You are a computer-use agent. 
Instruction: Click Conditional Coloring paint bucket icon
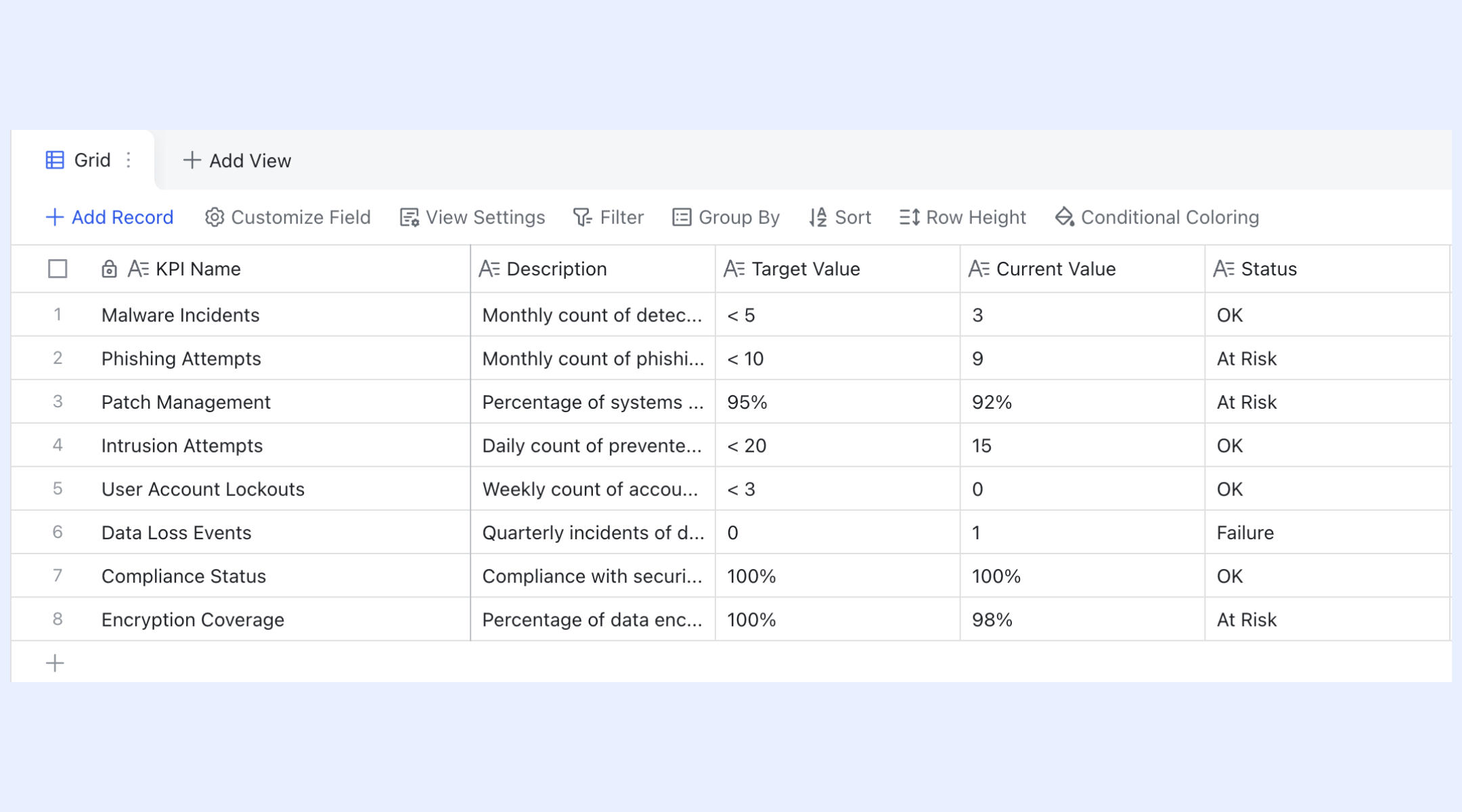click(1065, 217)
